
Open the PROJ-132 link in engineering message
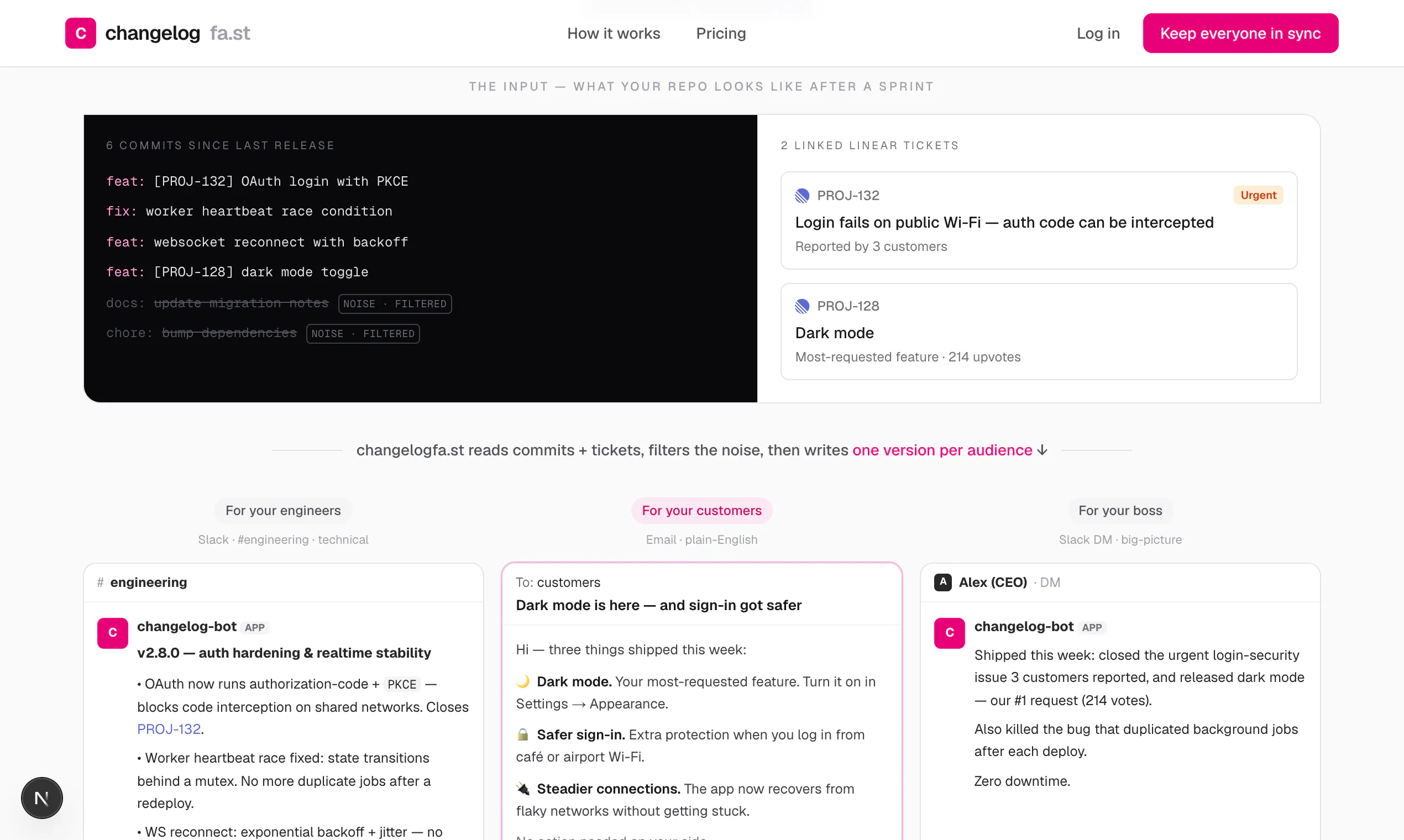coord(169,729)
